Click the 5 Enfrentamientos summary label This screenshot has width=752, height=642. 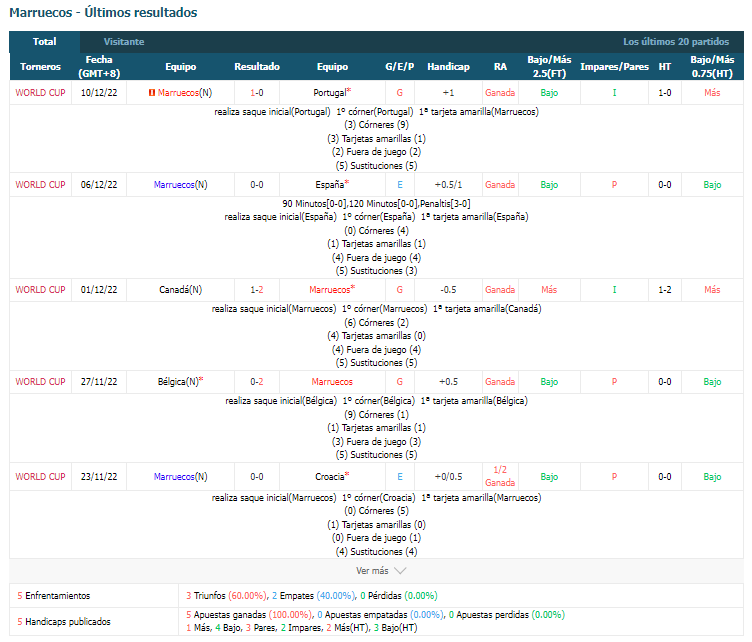click(54, 595)
